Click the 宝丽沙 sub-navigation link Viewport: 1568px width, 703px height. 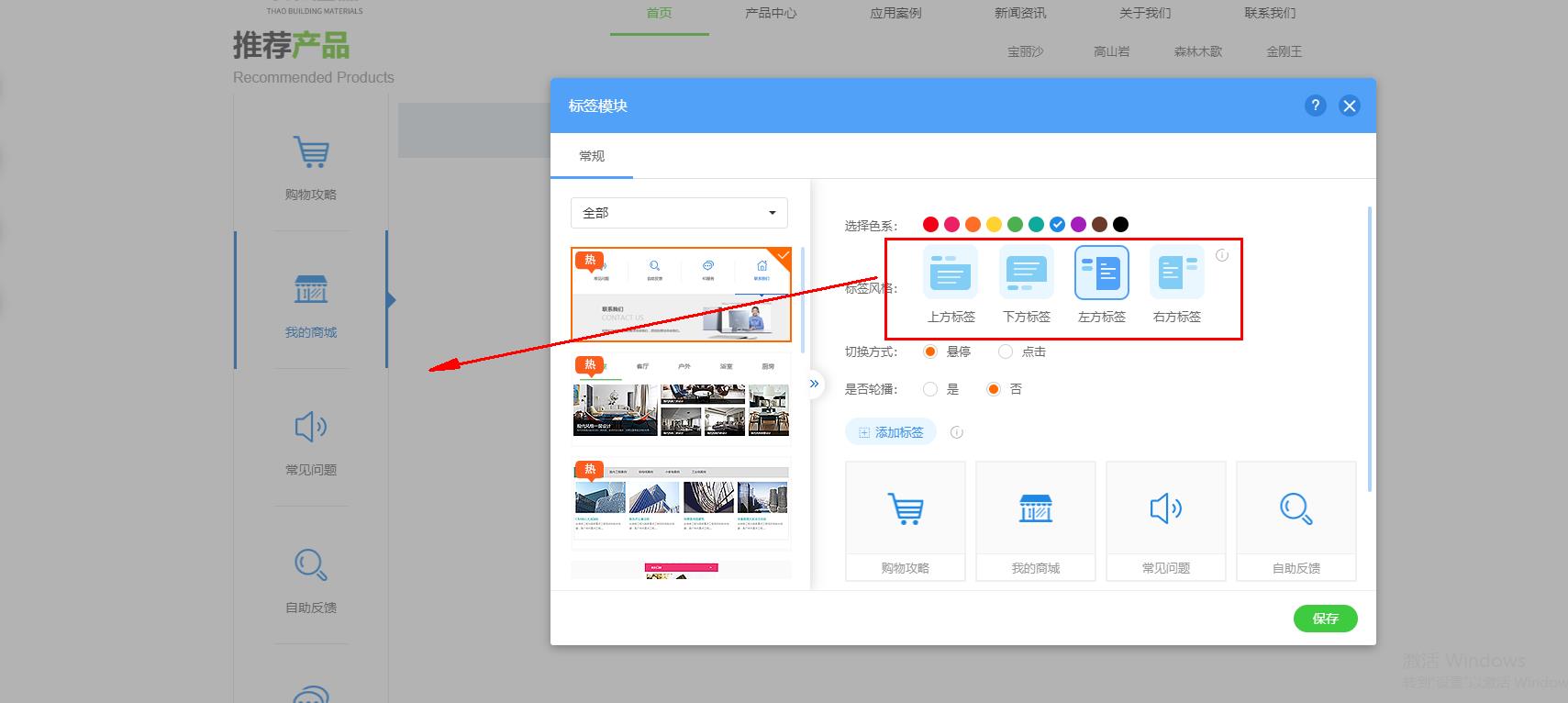tap(1026, 51)
